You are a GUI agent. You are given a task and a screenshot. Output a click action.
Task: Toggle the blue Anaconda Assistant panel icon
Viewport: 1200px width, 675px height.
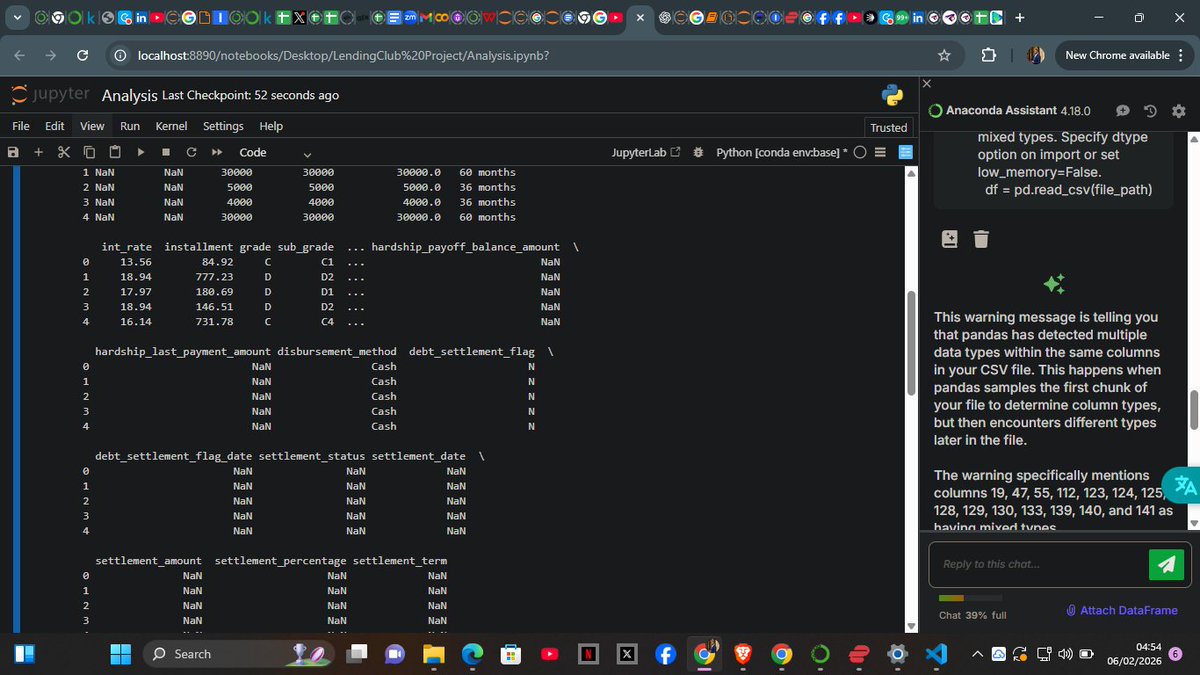pyautogui.click(x=906, y=152)
